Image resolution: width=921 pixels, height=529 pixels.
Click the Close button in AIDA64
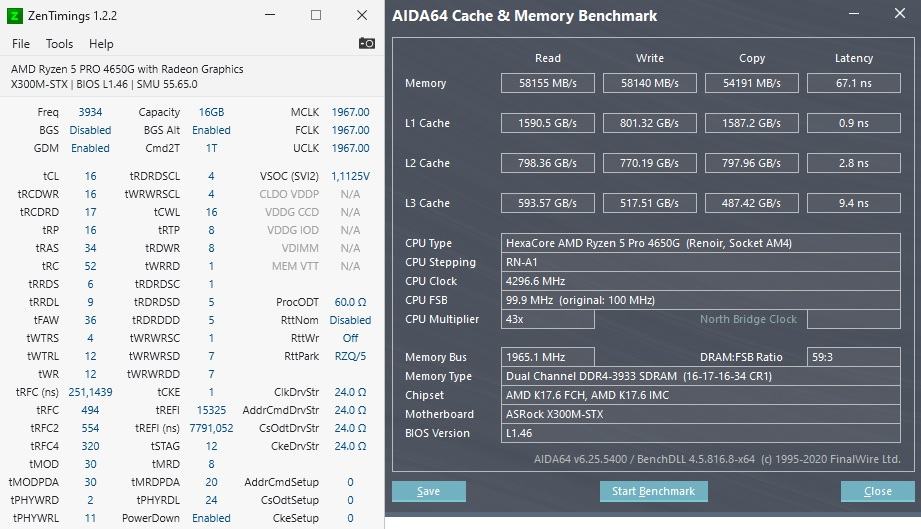tap(878, 491)
